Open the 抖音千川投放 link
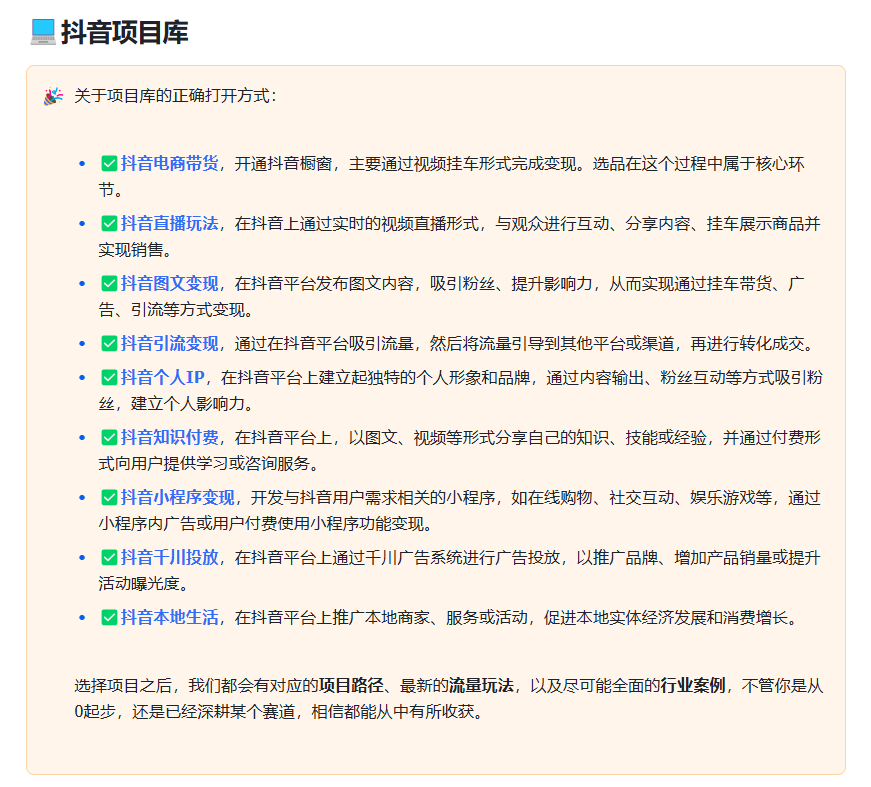 tap(169, 557)
